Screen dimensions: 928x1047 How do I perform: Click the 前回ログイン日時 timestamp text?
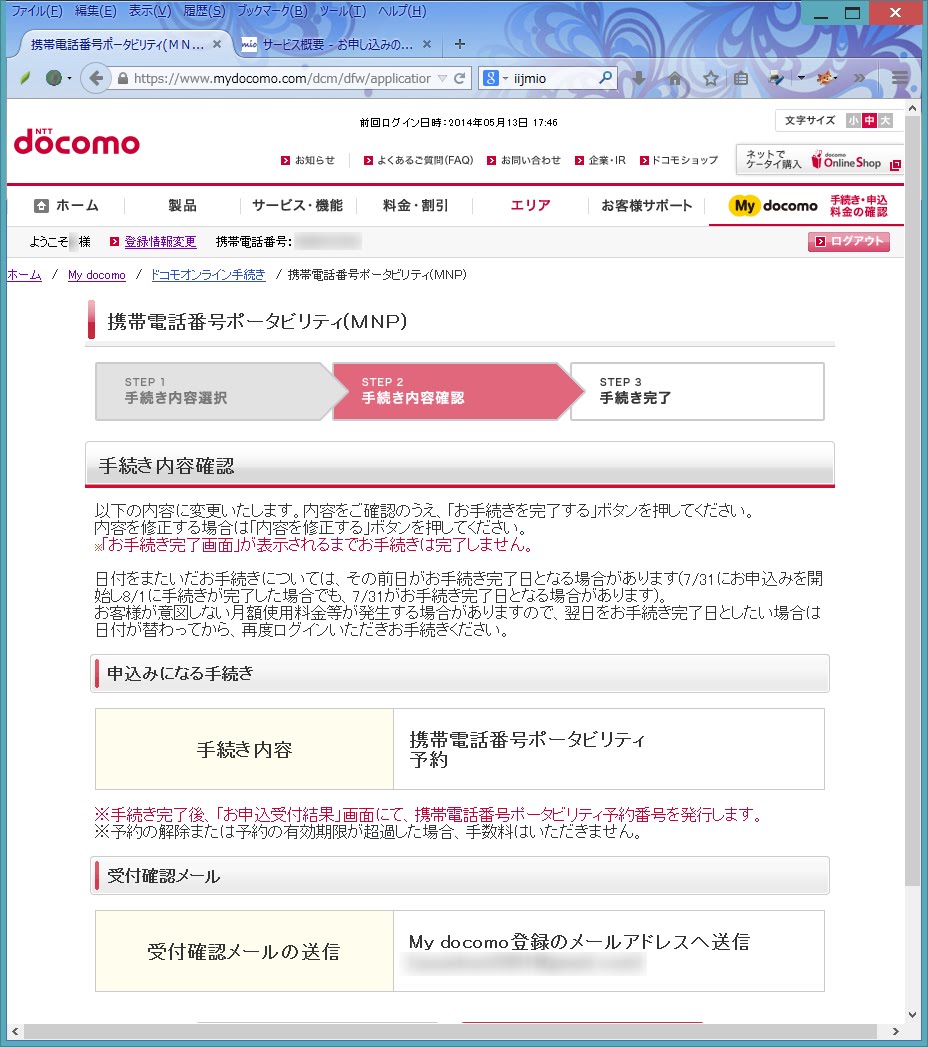pos(458,122)
